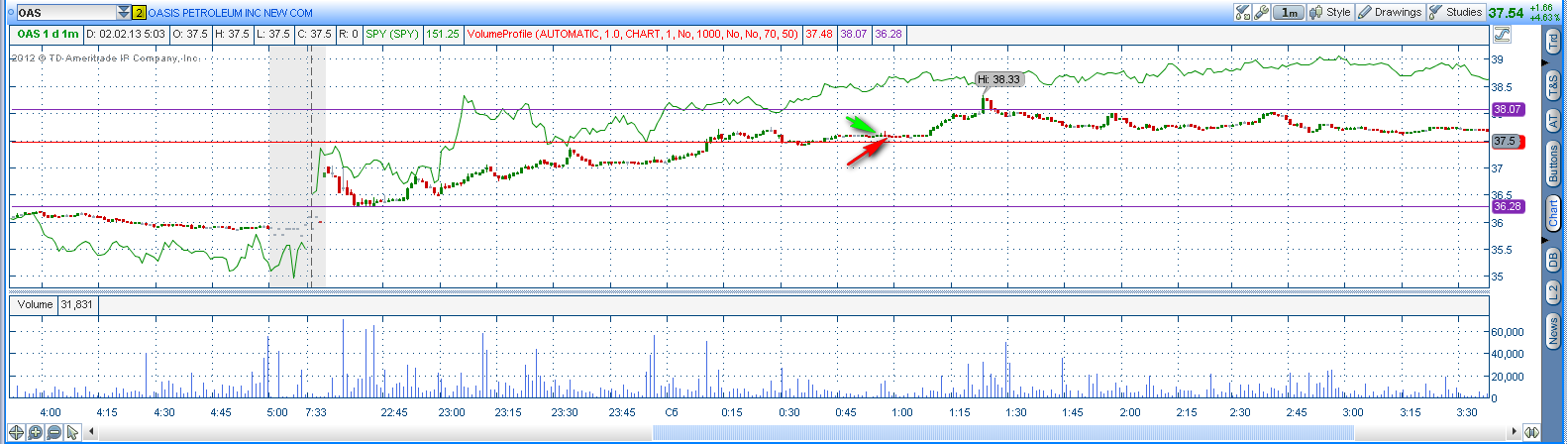Click the zoom in magnifier icon
The width and height of the screenshot is (1568, 444).
(36, 432)
